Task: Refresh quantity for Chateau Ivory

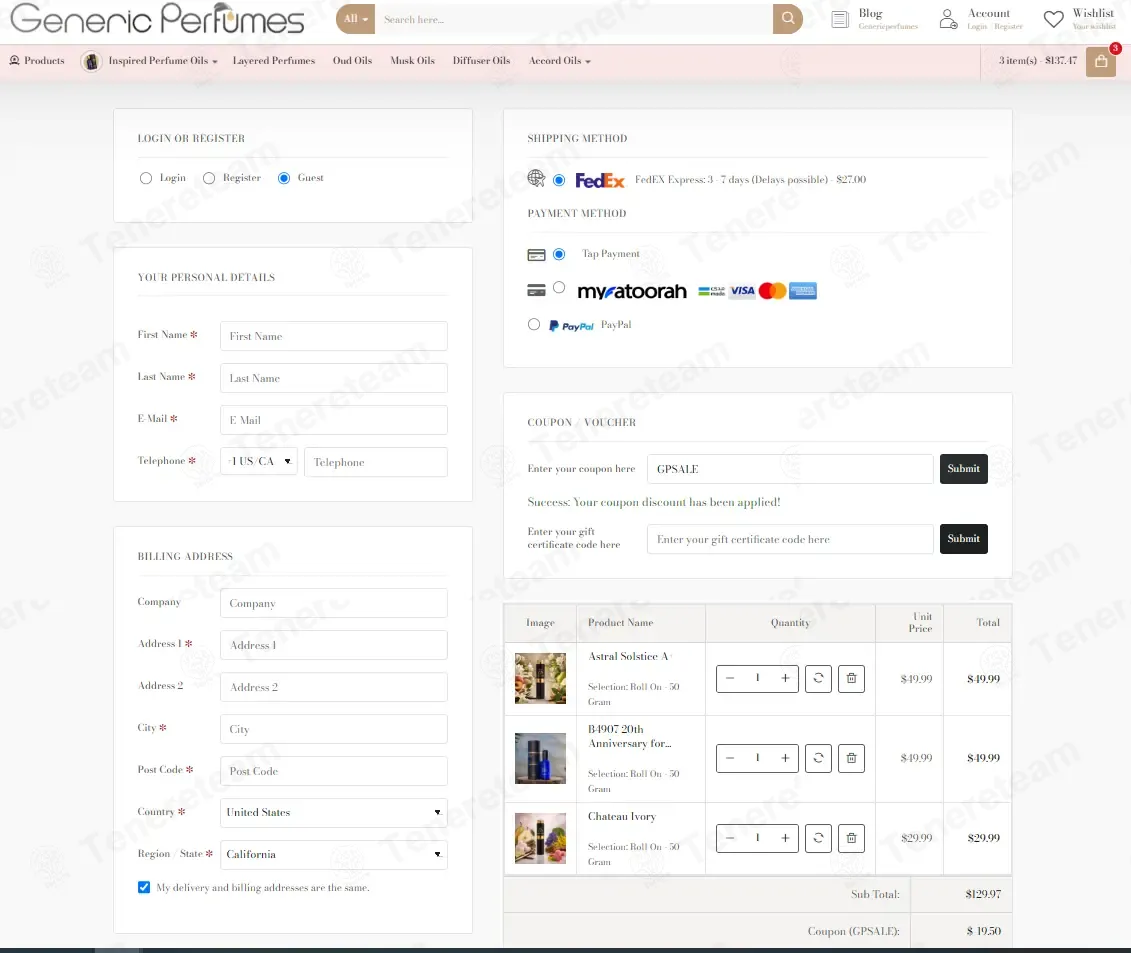Action: tap(818, 838)
